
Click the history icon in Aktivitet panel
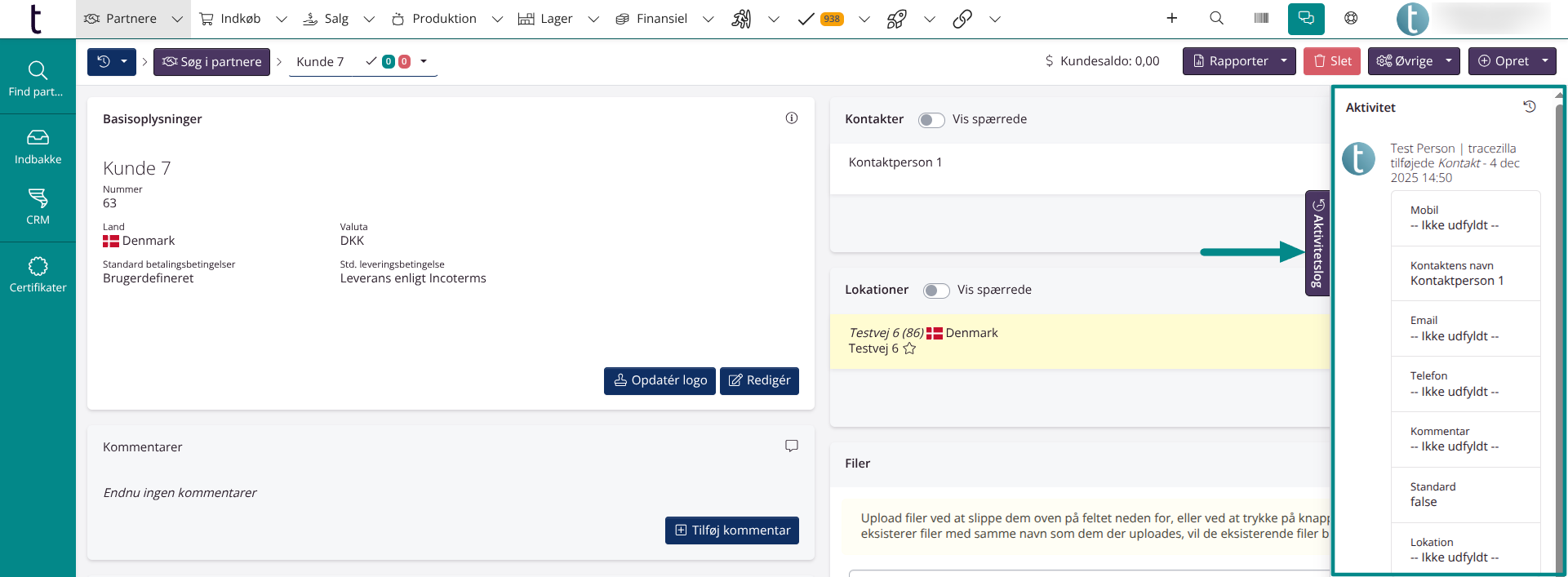1530,107
